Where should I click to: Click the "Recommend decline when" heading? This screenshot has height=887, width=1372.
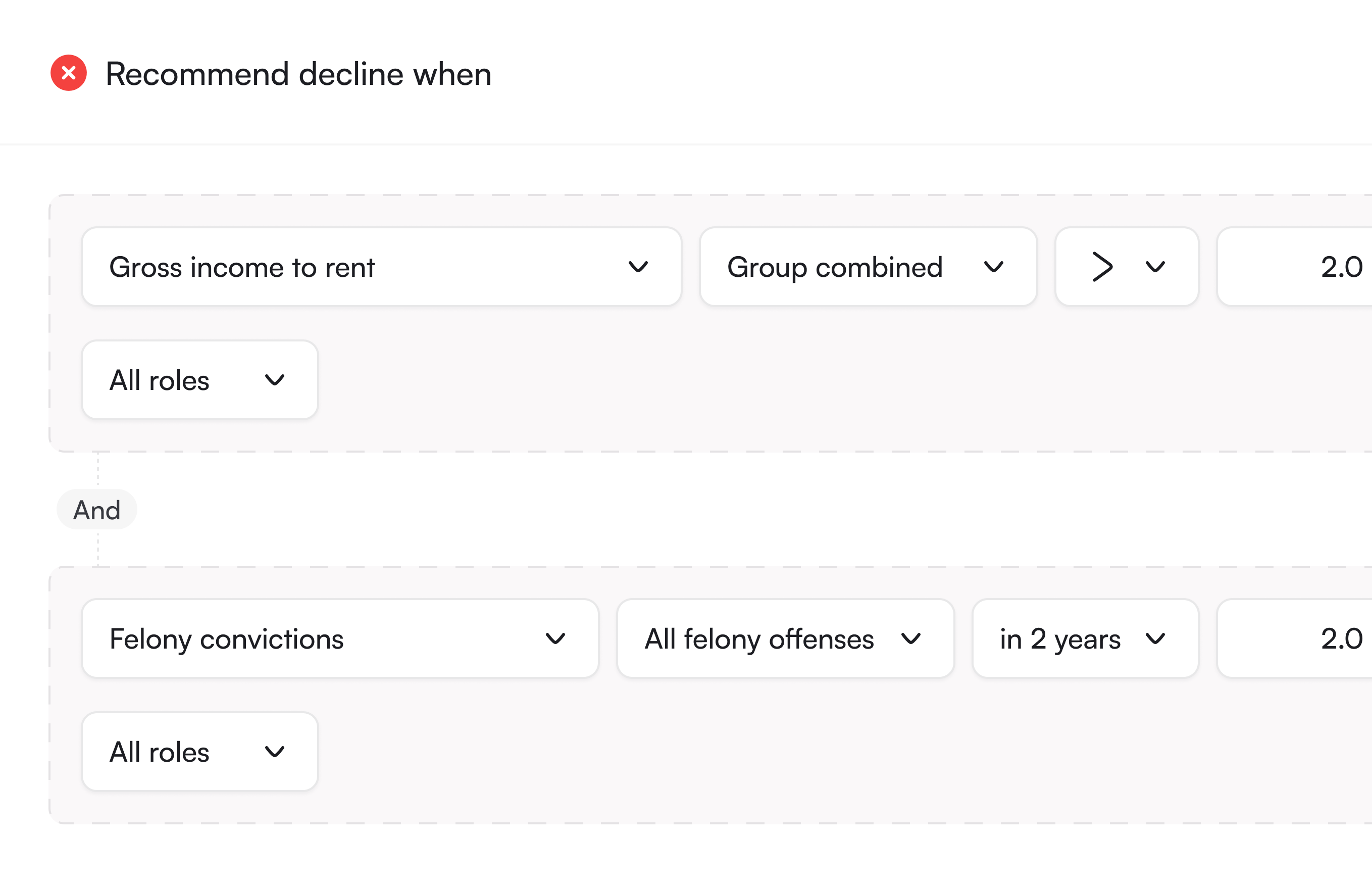click(298, 74)
